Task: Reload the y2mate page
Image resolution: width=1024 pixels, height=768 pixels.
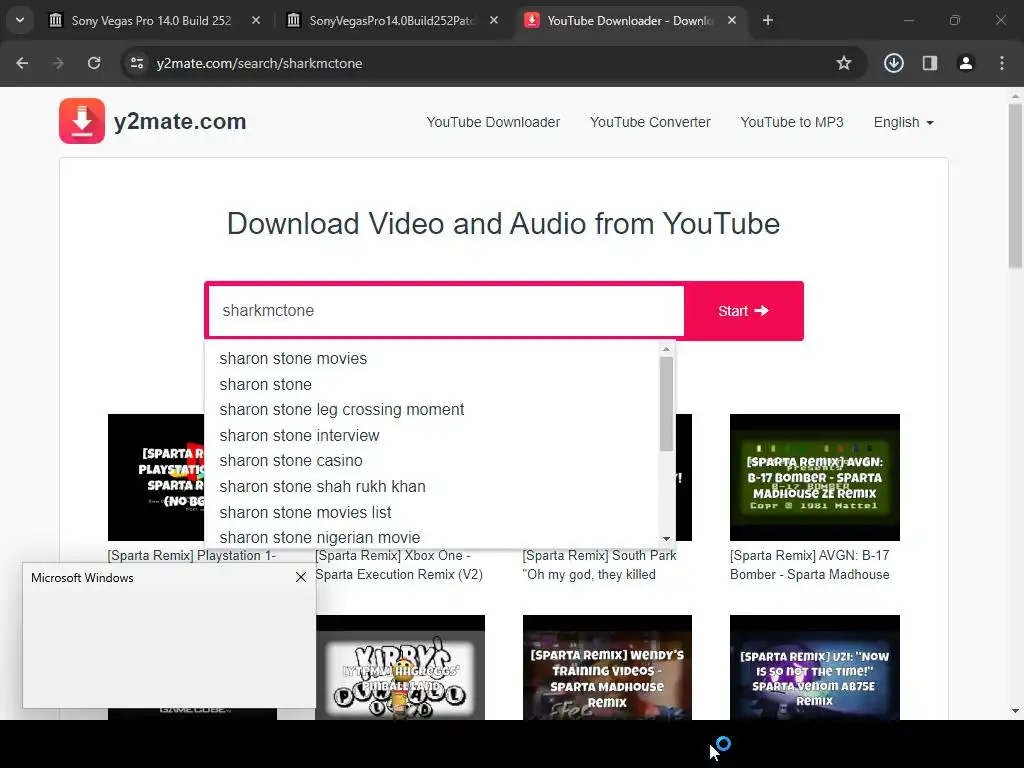Action: (94, 63)
